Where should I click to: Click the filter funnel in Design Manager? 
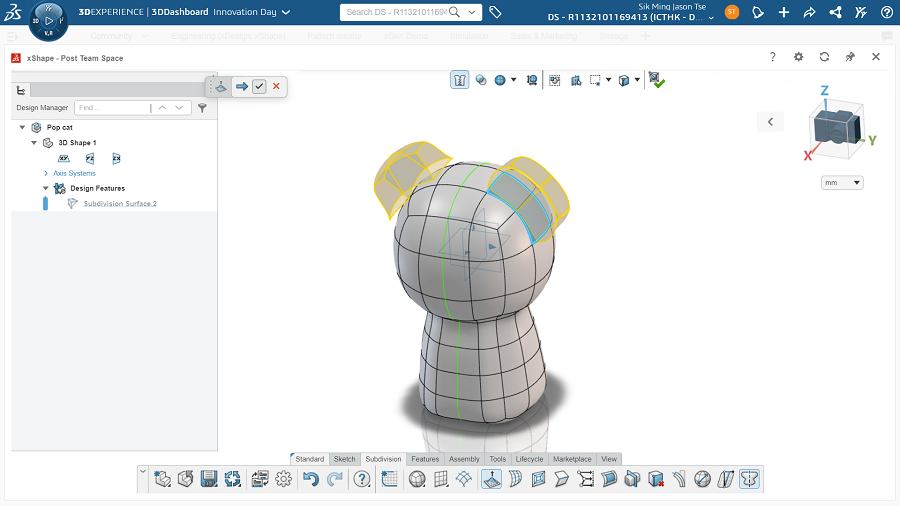click(202, 107)
